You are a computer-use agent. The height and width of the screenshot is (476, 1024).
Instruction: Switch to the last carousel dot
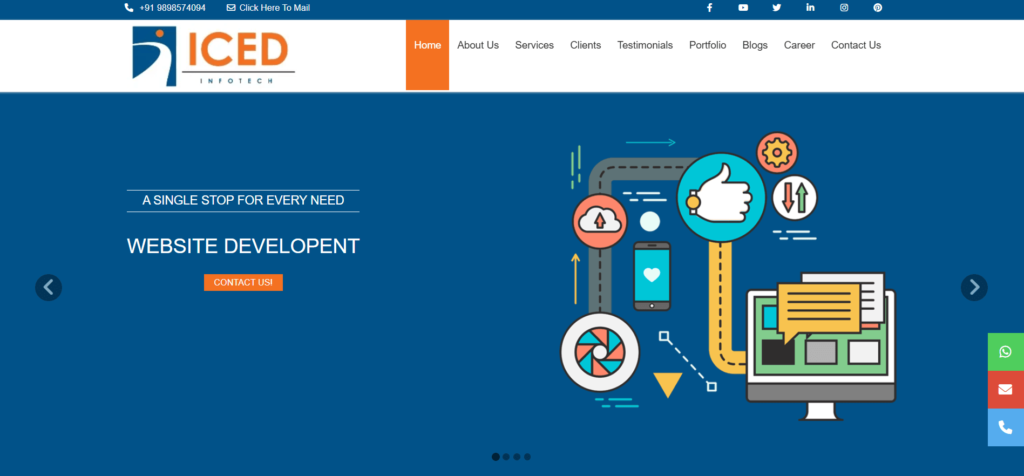tap(528, 457)
